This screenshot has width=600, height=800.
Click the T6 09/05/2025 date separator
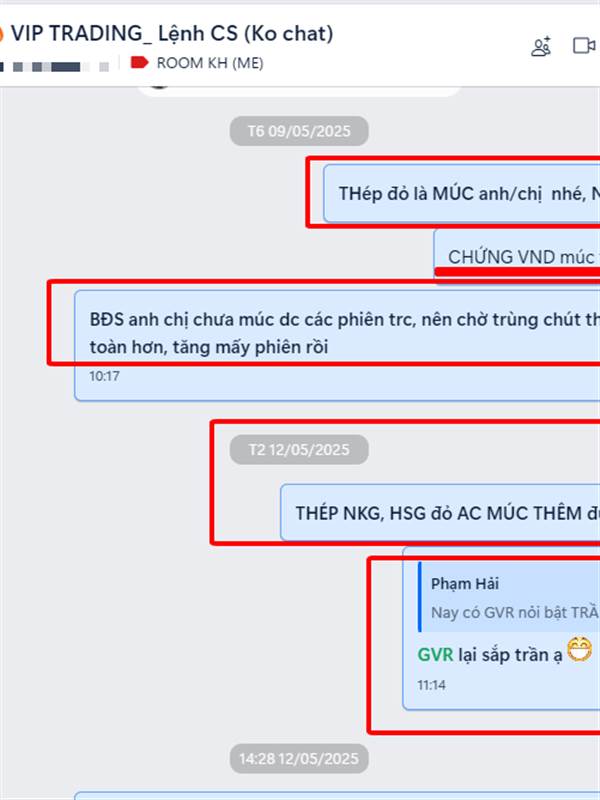(299, 131)
